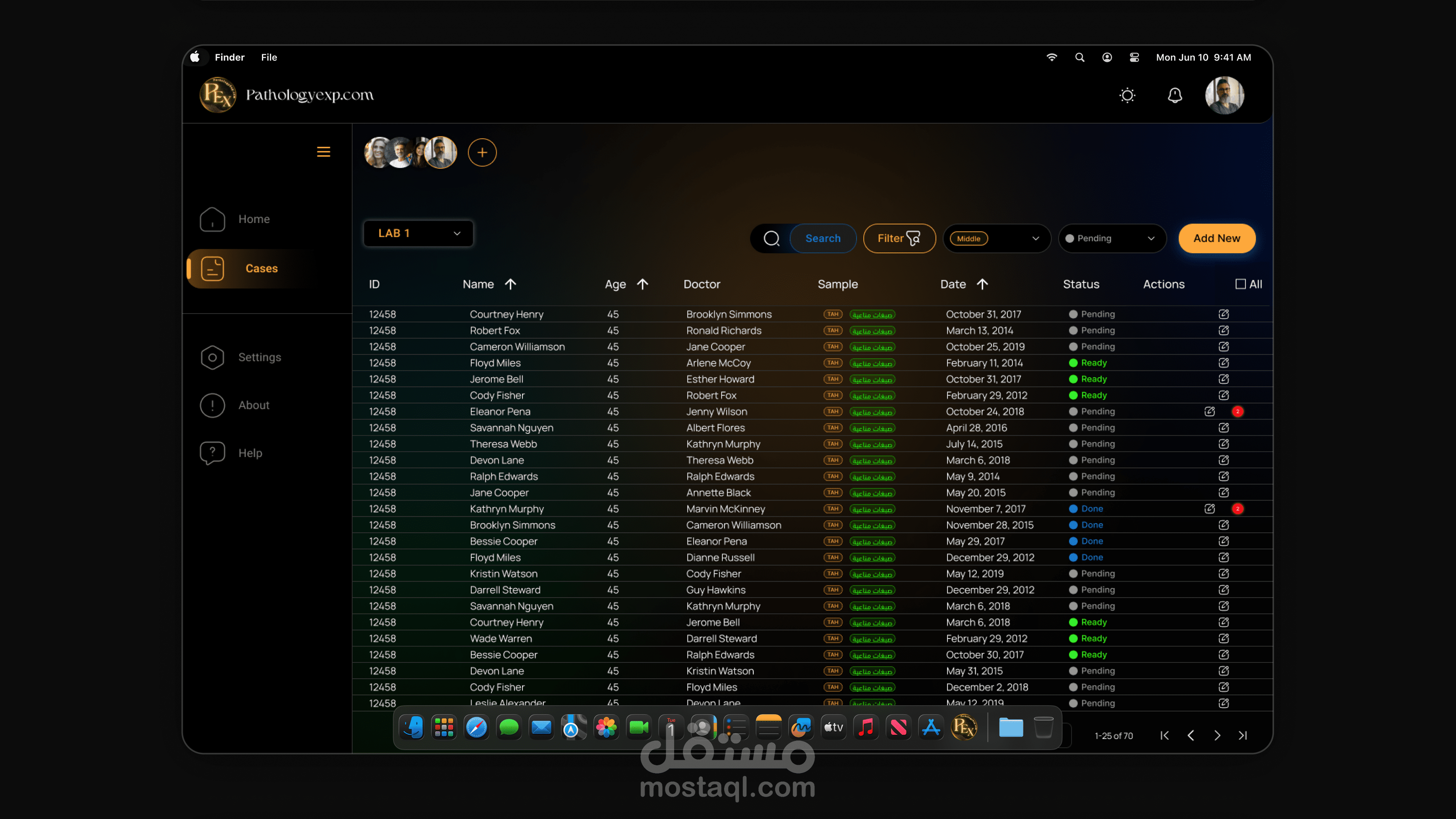The width and height of the screenshot is (1456, 819).
Task: Click the Search button
Action: (822, 238)
